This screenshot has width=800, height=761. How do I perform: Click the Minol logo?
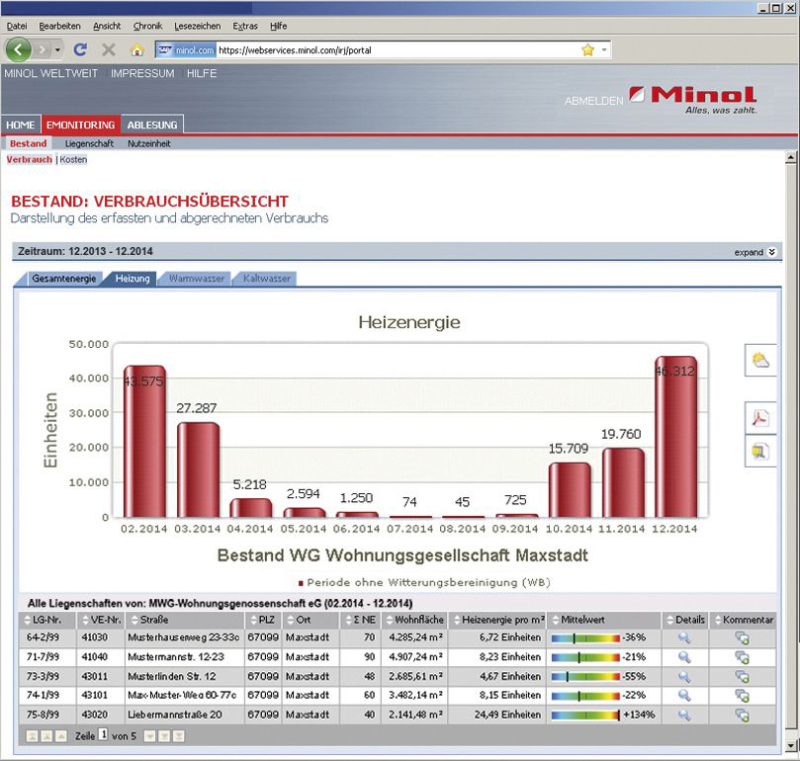[693, 99]
